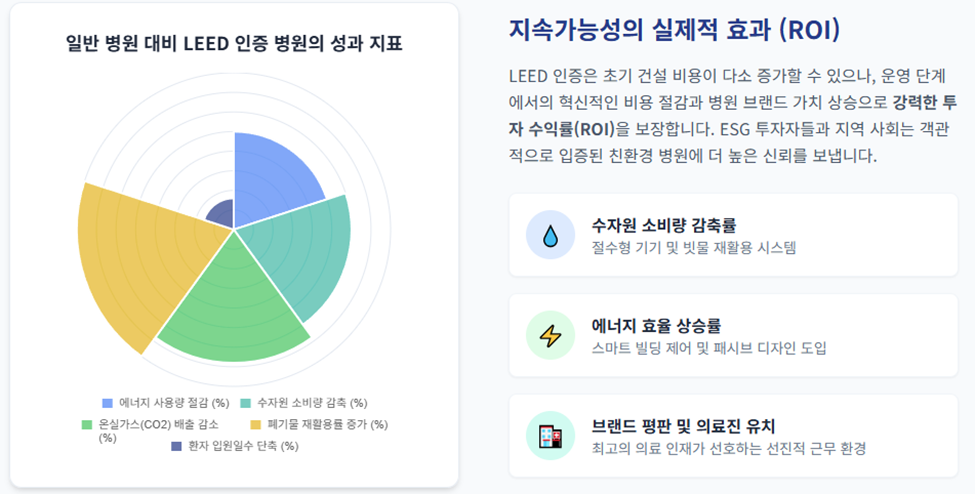The width and height of the screenshot is (975, 494).
Task: Select the small navy chart segment
Action: (x=224, y=216)
